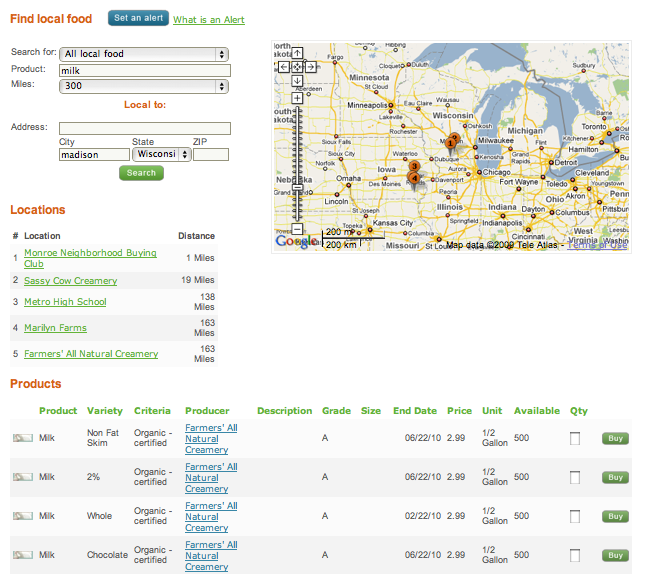
Task: Check the Qty box for Whole milk
Action: (575, 516)
